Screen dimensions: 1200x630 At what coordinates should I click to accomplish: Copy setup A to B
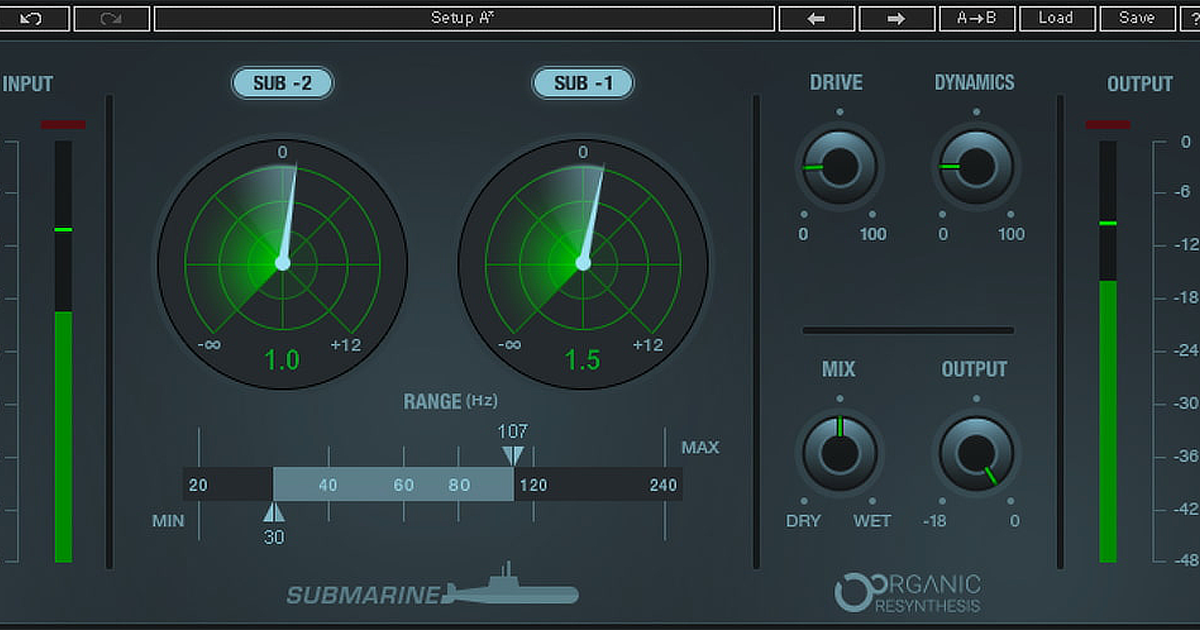click(x=977, y=18)
